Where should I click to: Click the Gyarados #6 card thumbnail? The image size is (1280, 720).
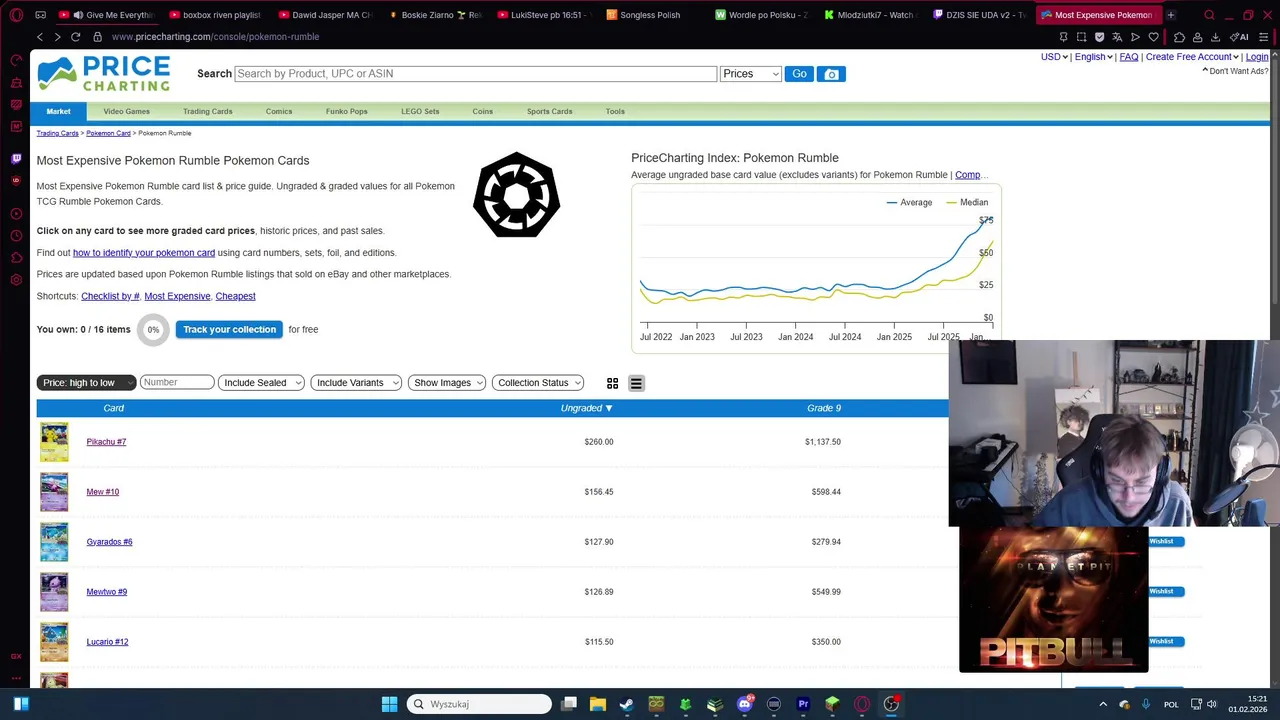(x=54, y=542)
